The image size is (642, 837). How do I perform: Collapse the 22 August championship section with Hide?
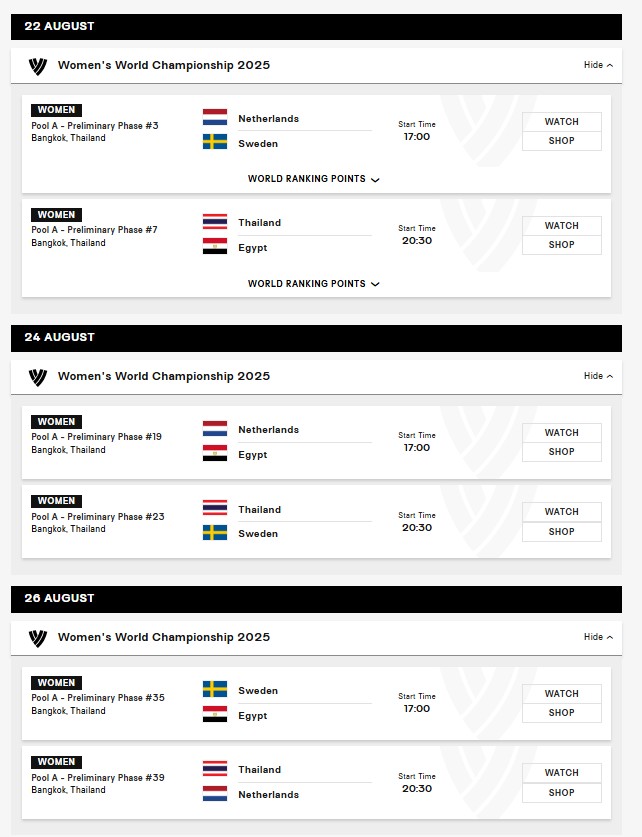[598, 65]
